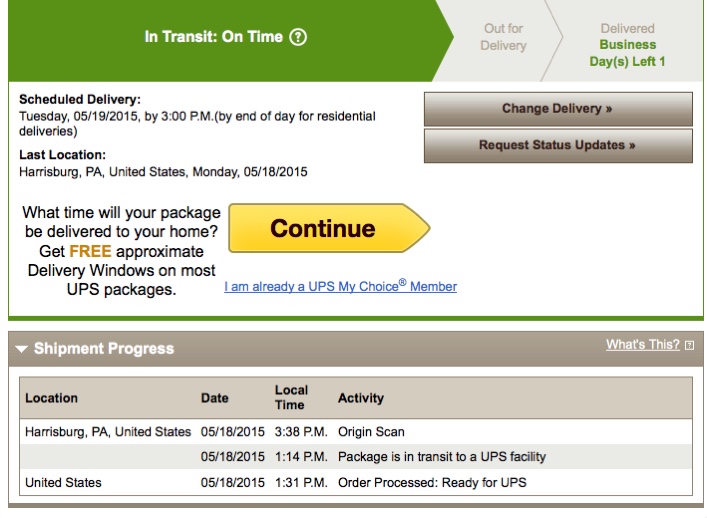Click the small help icon after What's This
This screenshot has width=707, height=518.
point(689,345)
